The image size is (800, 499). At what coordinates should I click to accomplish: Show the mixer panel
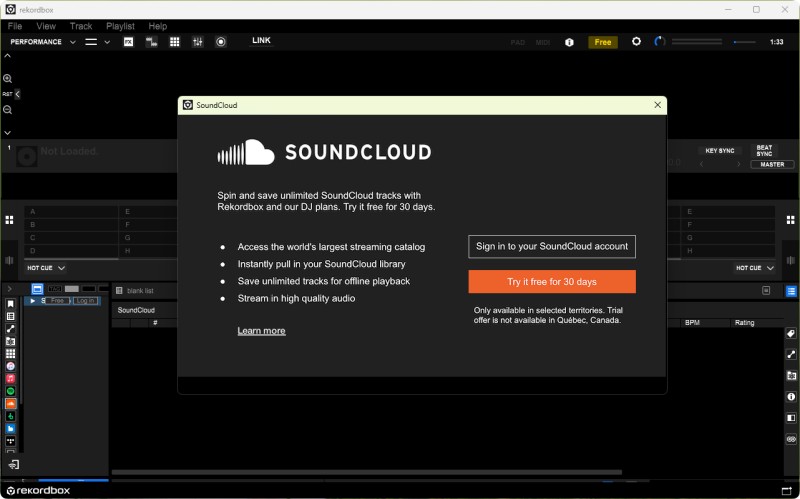click(197, 42)
